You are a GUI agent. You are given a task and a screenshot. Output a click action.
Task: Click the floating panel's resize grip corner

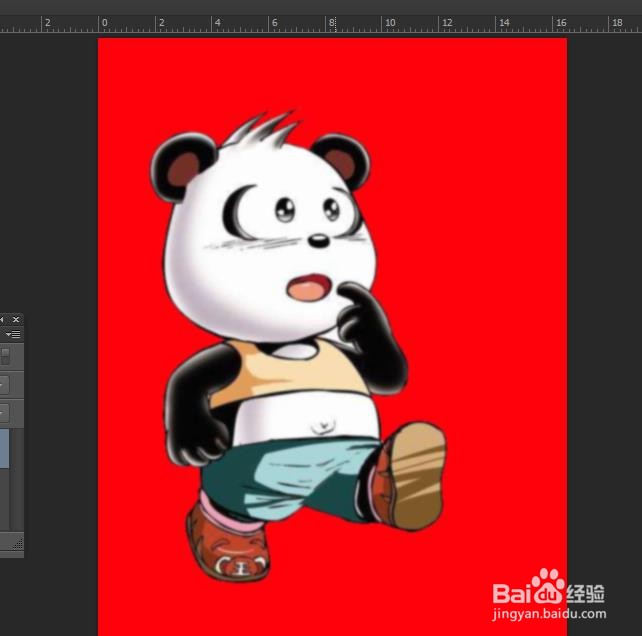click(18, 544)
